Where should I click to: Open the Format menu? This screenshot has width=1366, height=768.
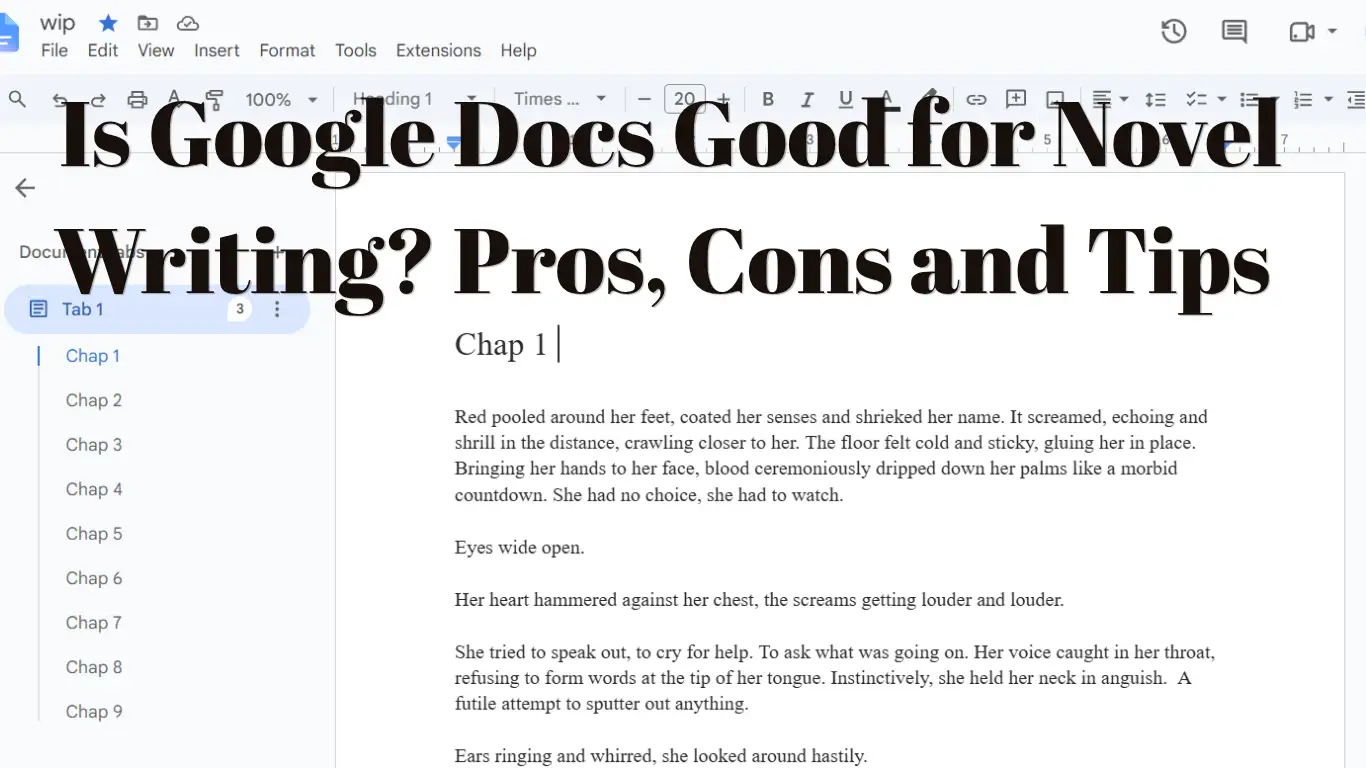point(287,50)
